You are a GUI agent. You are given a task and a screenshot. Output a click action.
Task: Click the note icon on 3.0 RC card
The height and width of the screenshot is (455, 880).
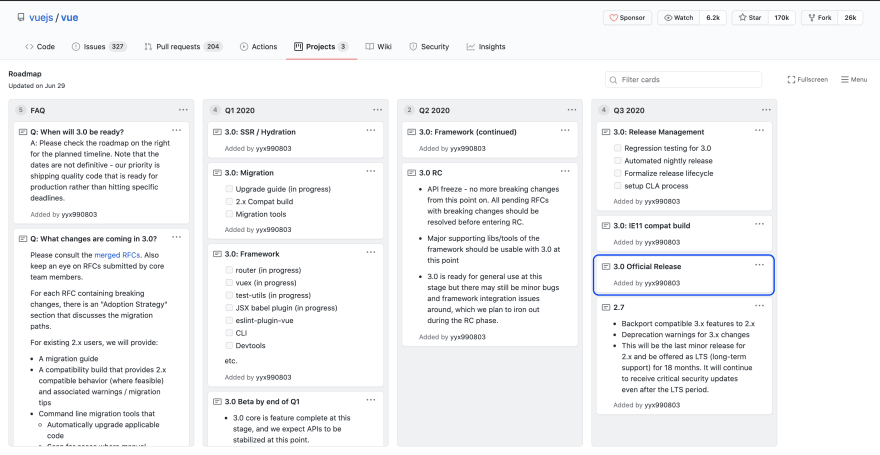(411, 173)
